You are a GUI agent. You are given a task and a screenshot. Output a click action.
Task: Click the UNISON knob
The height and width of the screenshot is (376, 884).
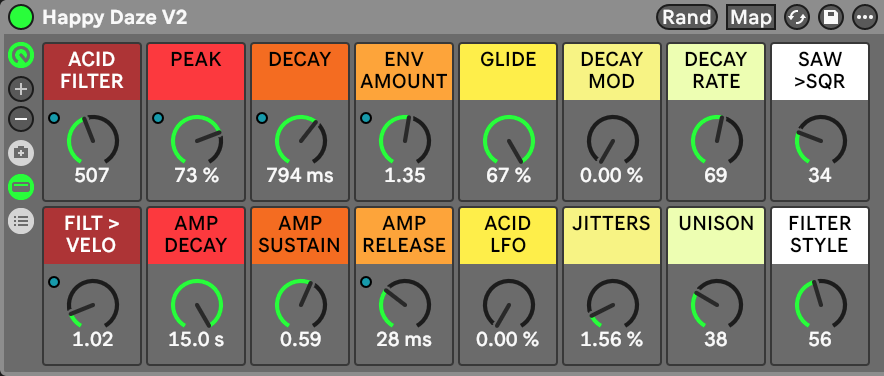(717, 303)
